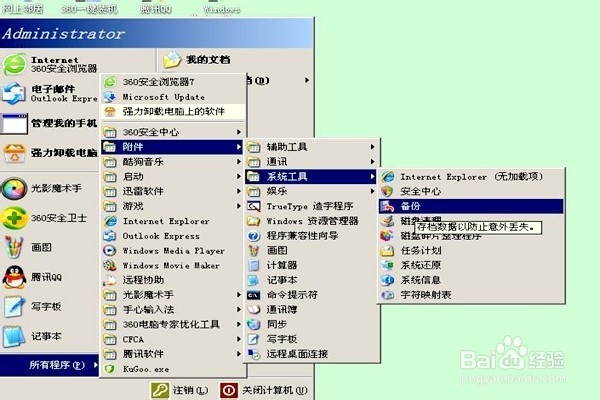Select 360安全浏览器7 menu entry
Image resolution: width=600 pixels, height=400 pixels.
pyautogui.click(x=173, y=82)
